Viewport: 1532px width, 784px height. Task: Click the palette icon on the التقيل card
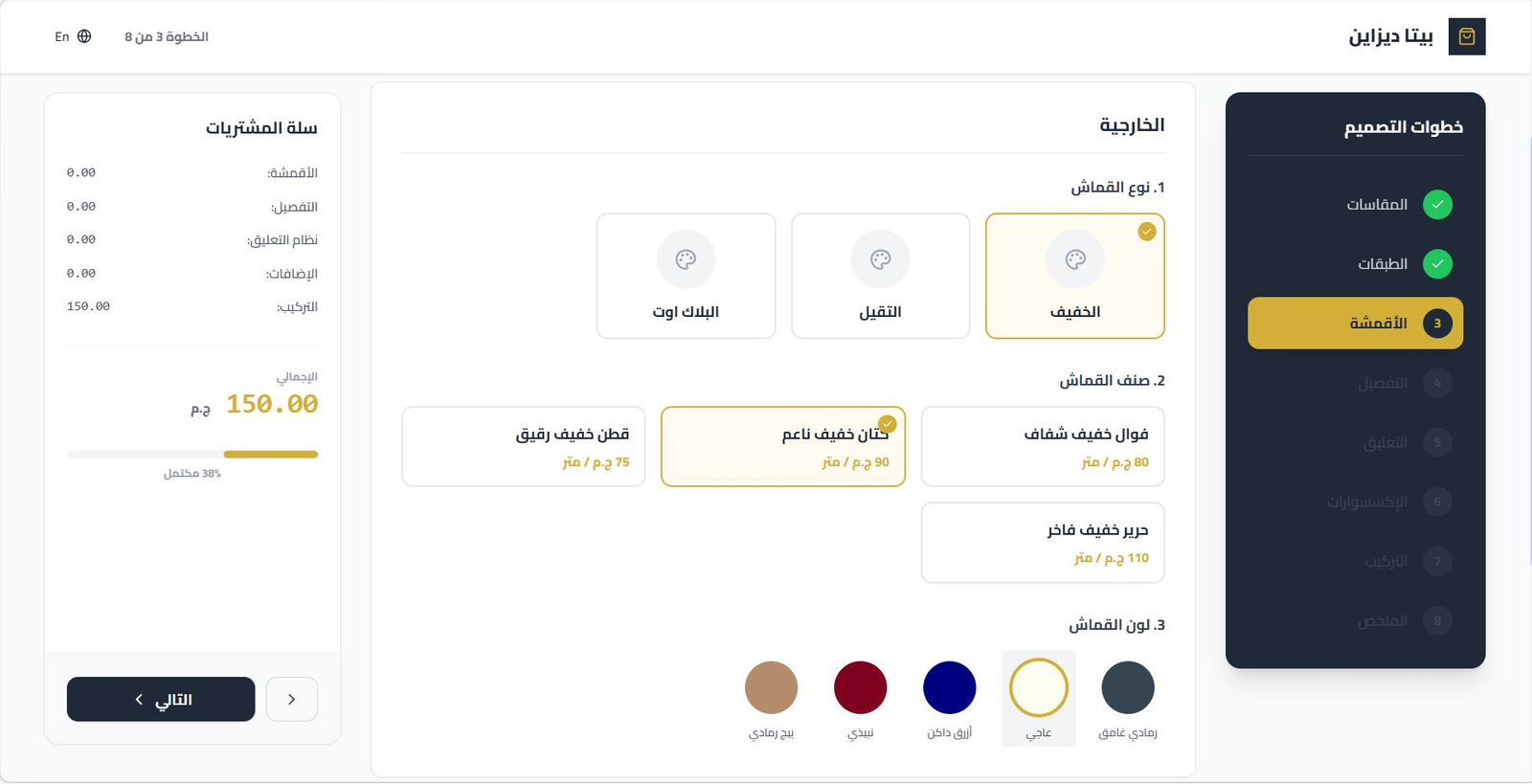880,258
